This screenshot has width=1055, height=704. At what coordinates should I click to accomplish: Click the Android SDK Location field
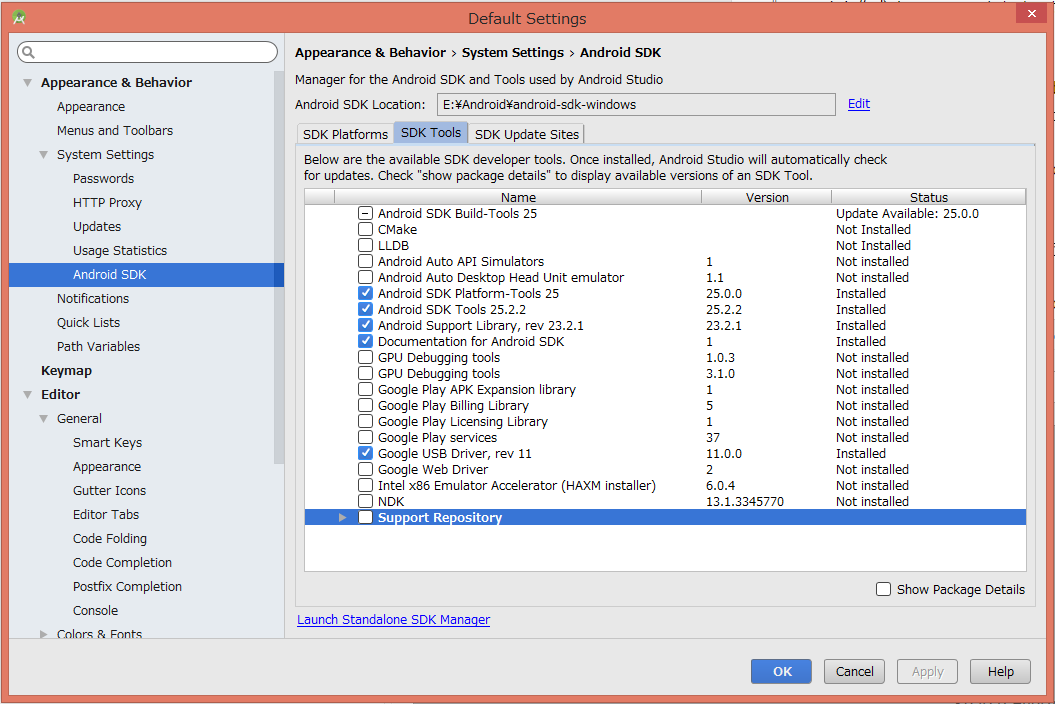tap(636, 104)
